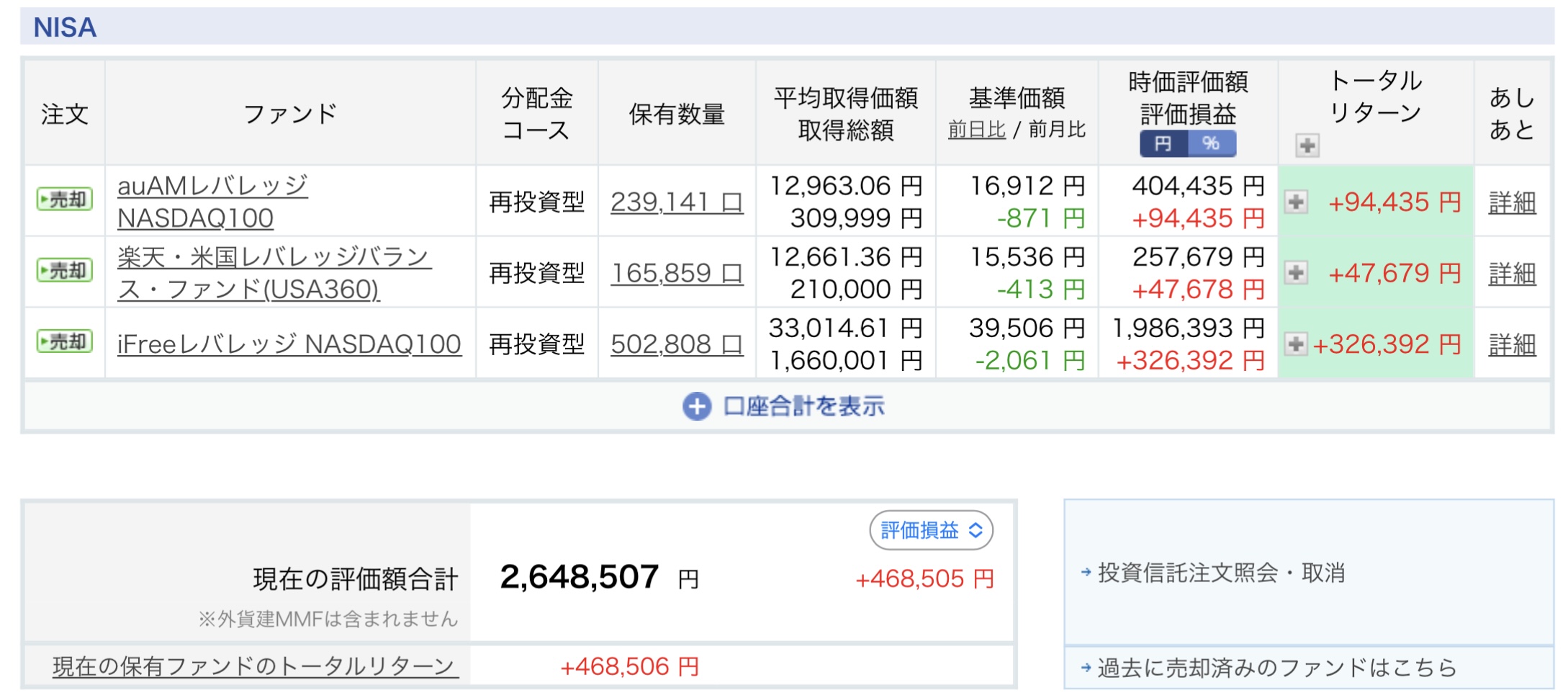Screen dimensions: 1568x698
Task: Click blue plus icon for 口座合計を表示
Action: pos(696,406)
